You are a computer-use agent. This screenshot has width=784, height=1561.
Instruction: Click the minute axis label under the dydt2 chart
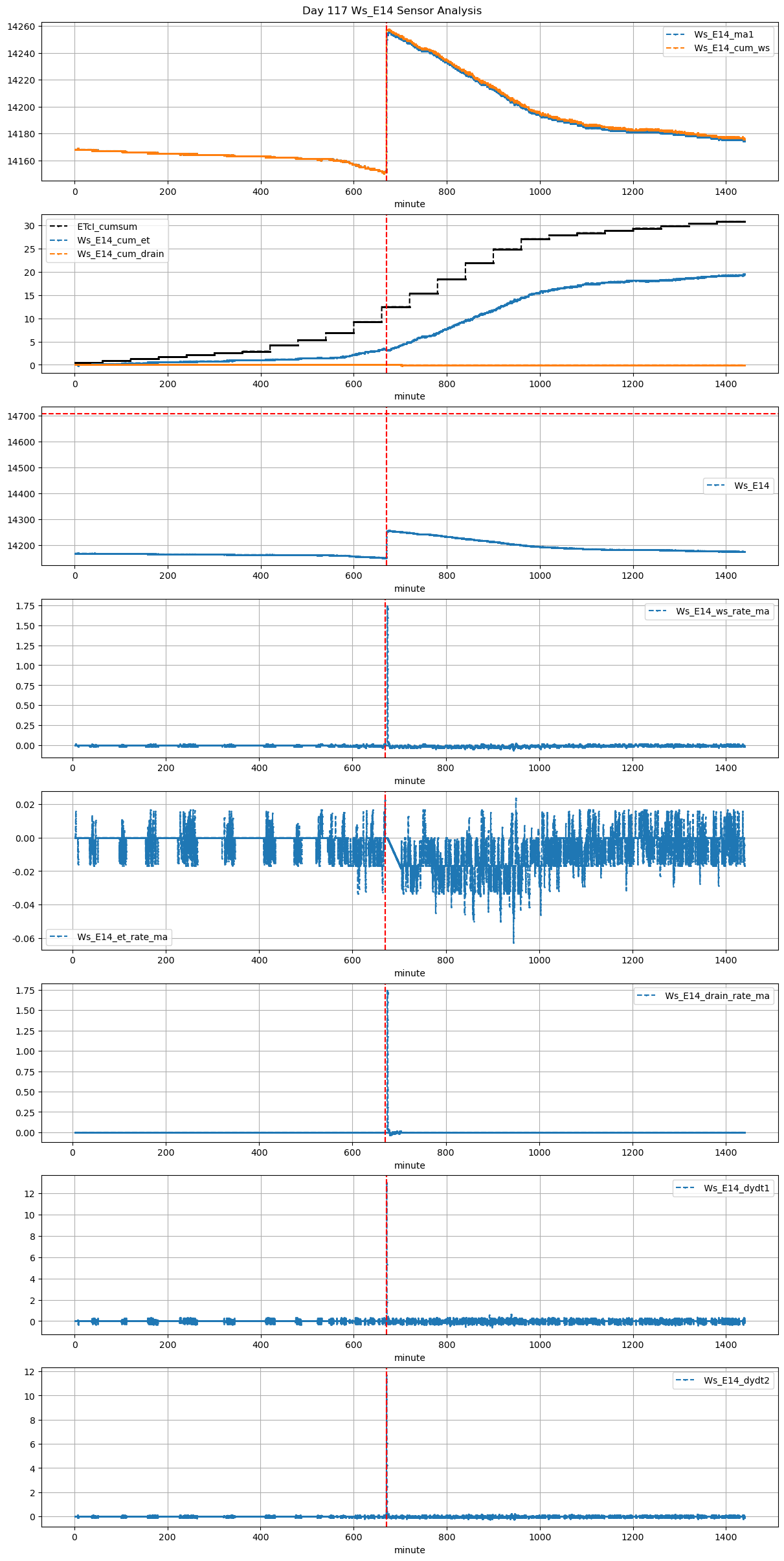click(409, 1550)
